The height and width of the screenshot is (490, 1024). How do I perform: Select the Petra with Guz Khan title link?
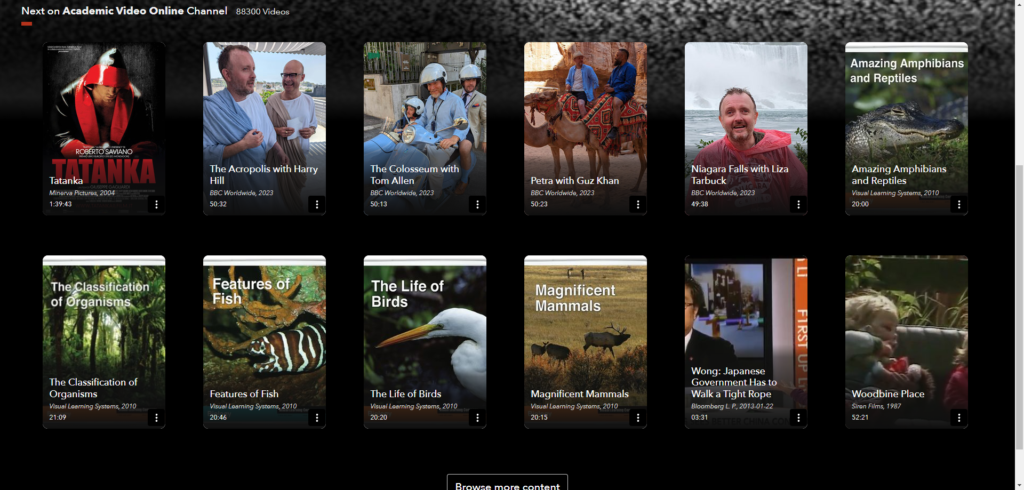coord(575,181)
